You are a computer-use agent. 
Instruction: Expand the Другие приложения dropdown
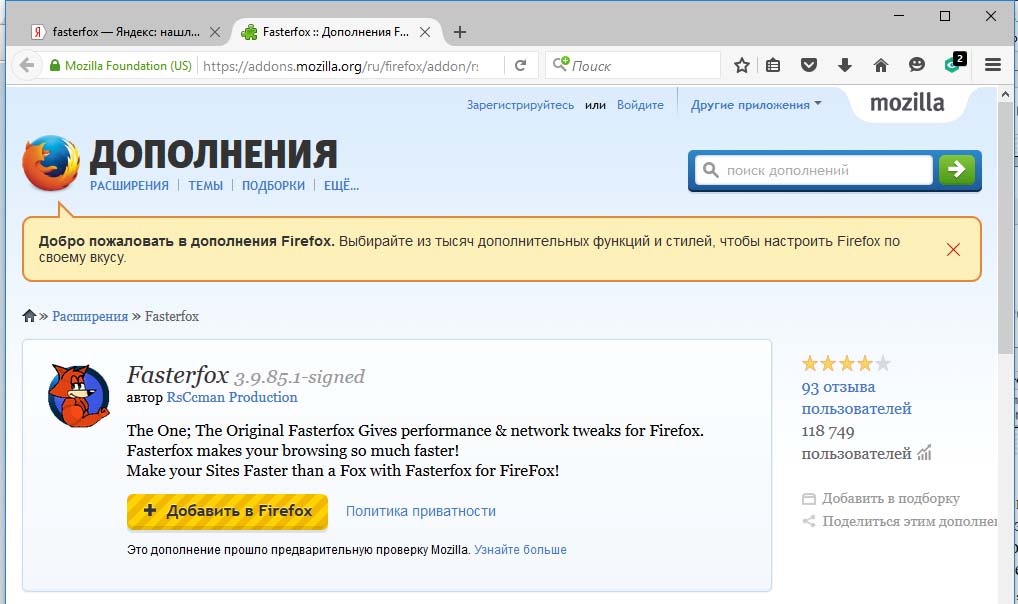[x=756, y=105]
